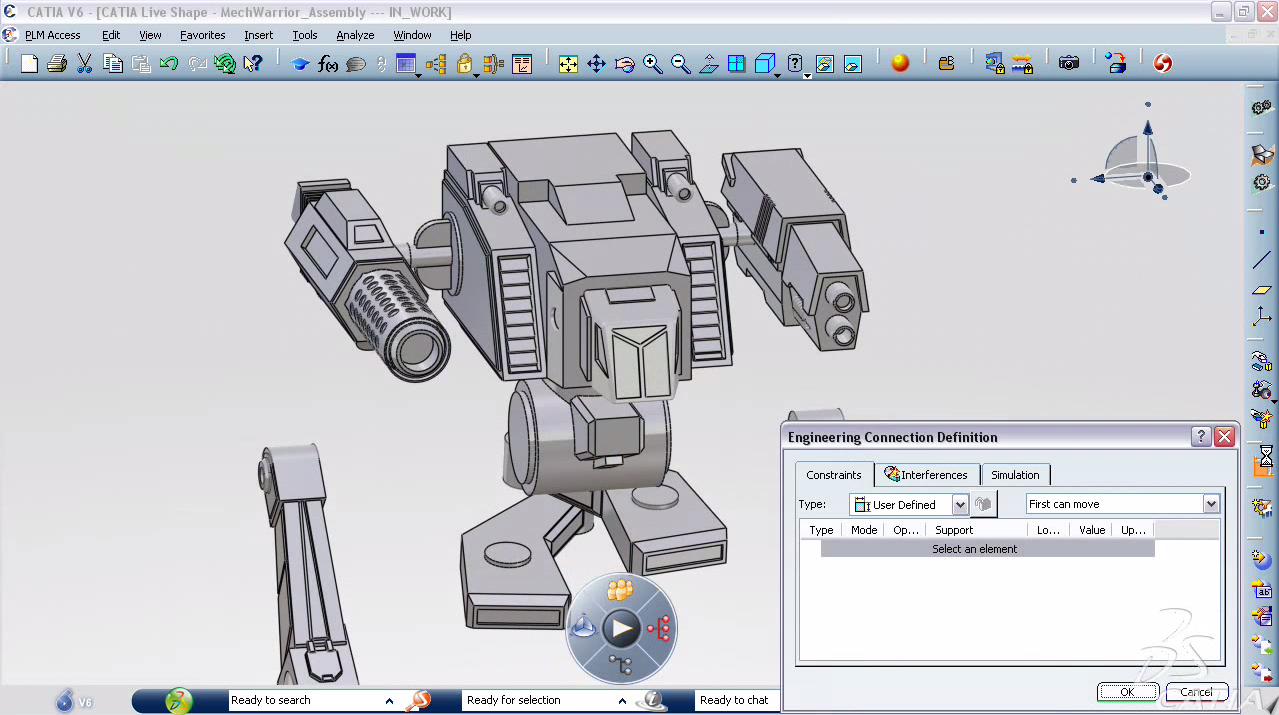Click the Print icon

[57, 64]
